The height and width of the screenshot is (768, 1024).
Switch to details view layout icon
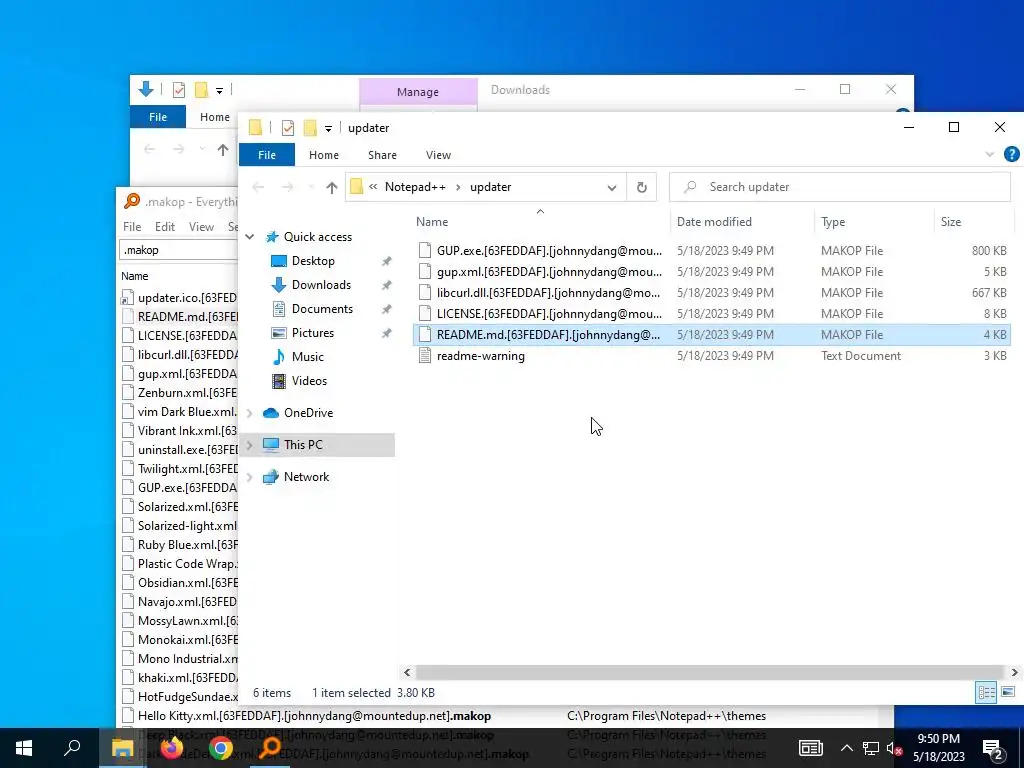point(986,692)
